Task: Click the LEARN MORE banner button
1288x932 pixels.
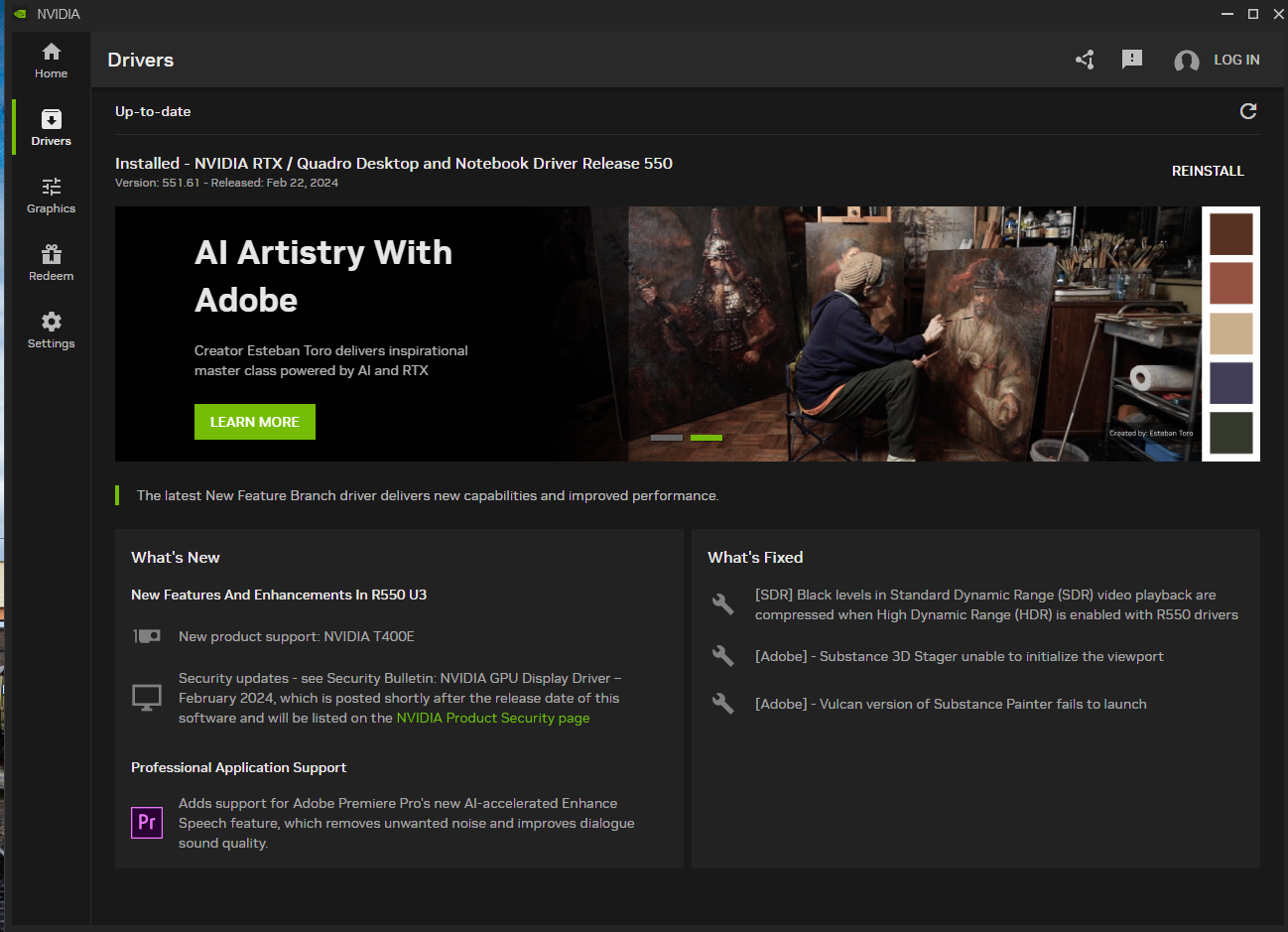Action: [x=255, y=422]
